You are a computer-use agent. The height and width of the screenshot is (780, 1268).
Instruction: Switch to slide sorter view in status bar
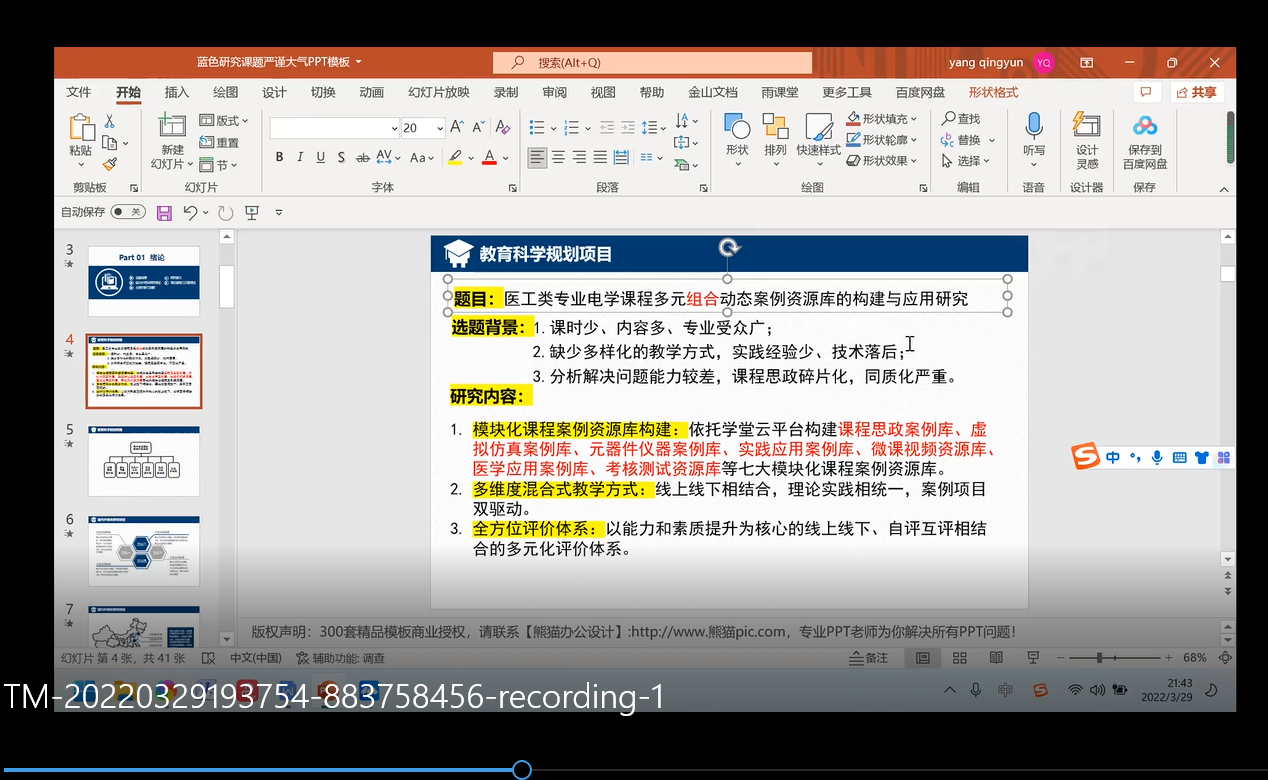(x=959, y=658)
